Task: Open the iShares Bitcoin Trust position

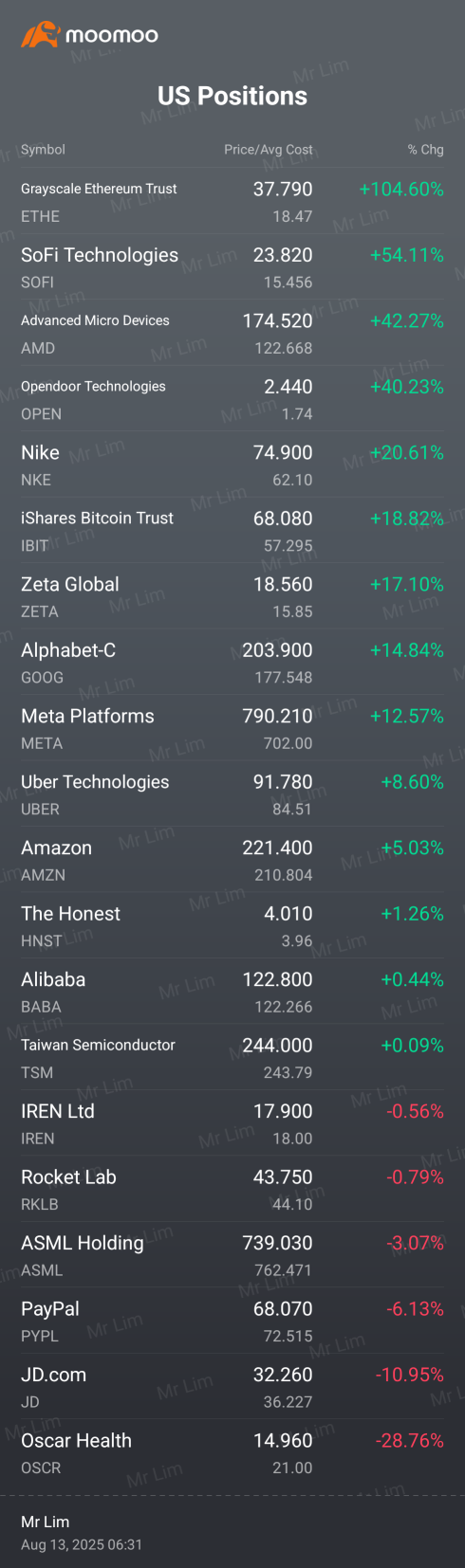Action: click(x=232, y=531)
